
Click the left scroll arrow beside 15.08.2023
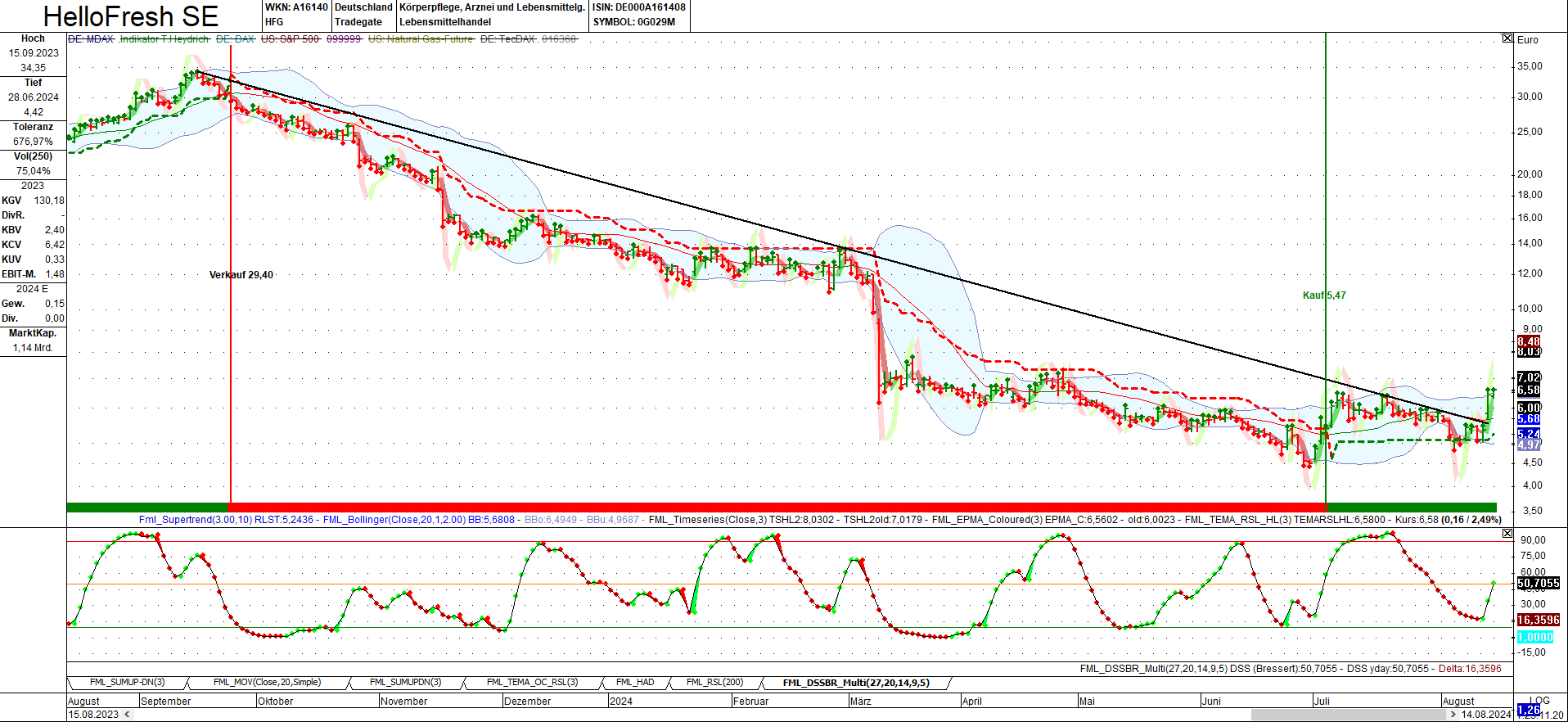tap(127, 715)
